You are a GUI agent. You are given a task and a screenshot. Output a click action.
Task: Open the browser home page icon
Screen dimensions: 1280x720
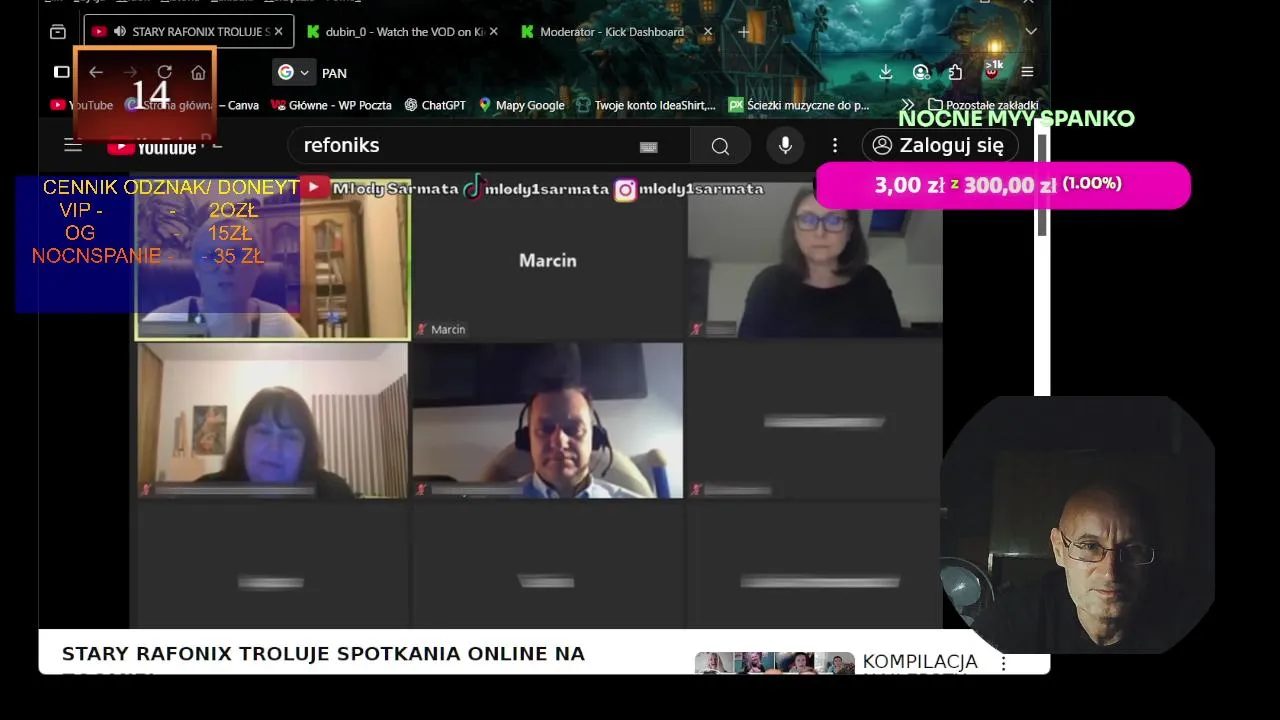coord(198,72)
